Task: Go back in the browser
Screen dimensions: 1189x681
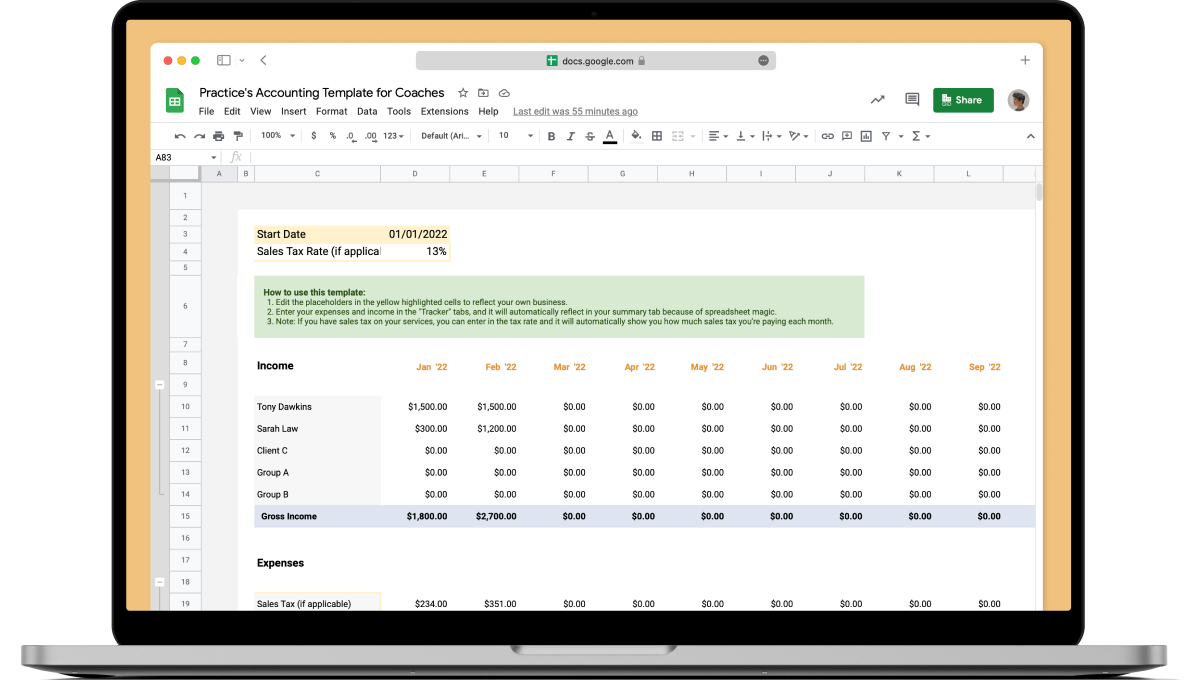Action: pyautogui.click(x=263, y=60)
